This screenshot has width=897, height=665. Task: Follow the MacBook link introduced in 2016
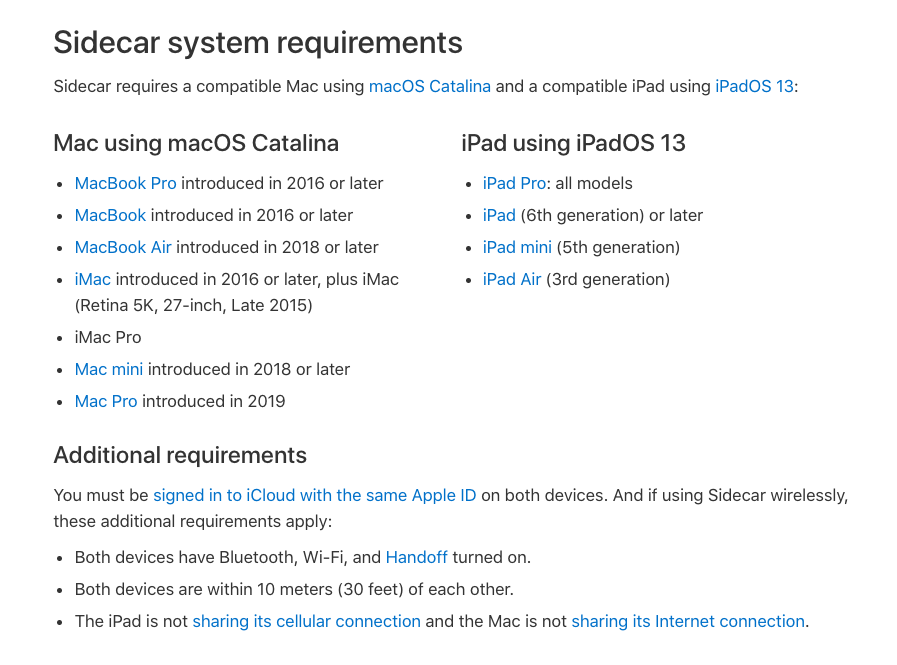[x=110, y=215]
